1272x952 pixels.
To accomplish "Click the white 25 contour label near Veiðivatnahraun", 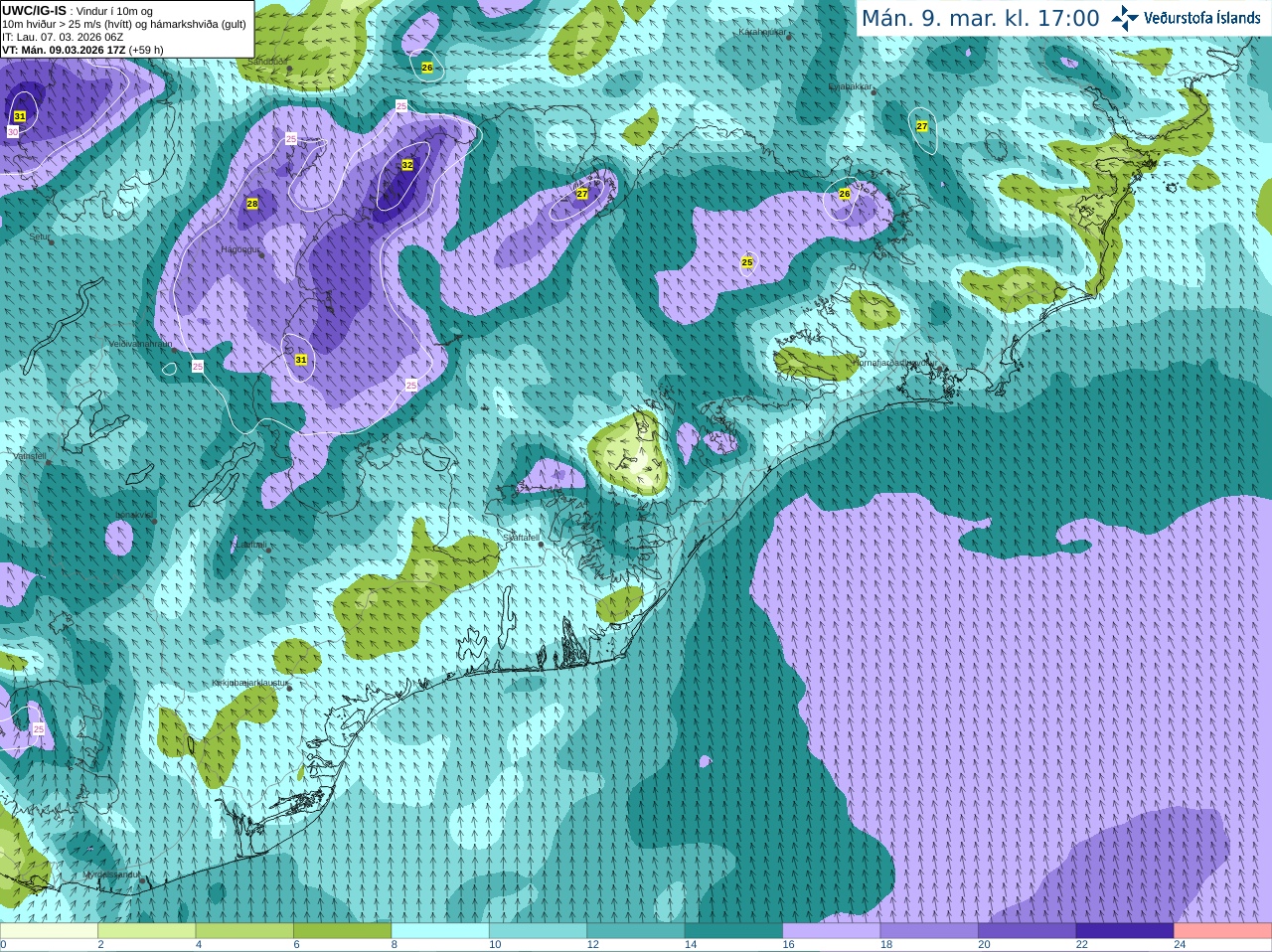I will (x=198, y=367).
